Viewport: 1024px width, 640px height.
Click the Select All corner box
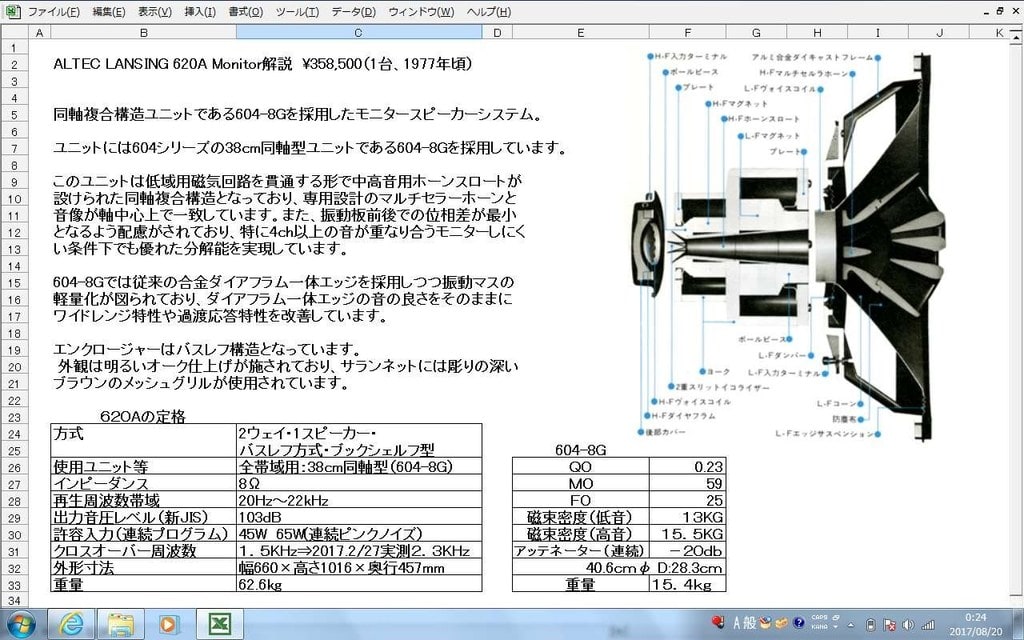pos(14,32)
